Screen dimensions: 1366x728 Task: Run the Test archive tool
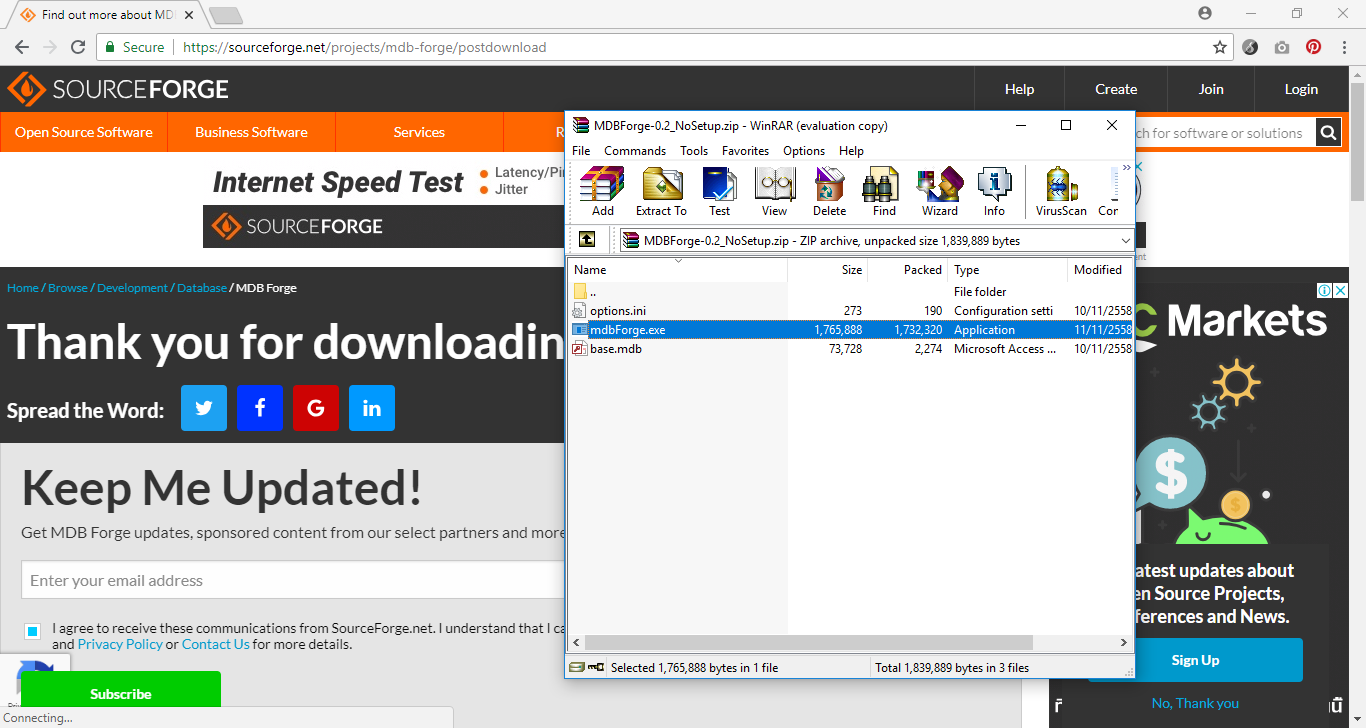point(719,191)
